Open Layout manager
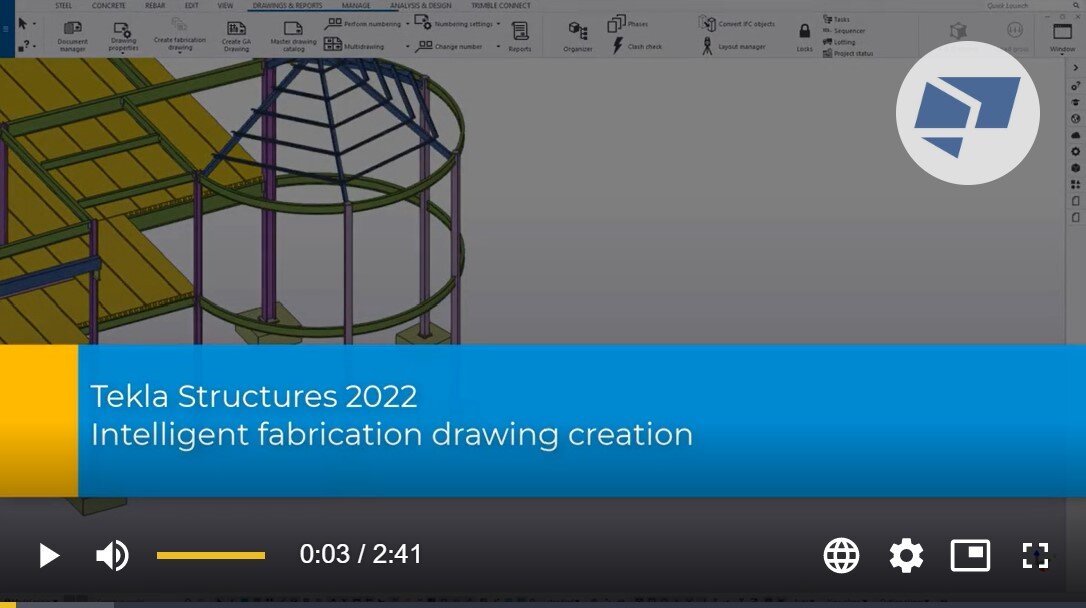Viewport: 1086px width, 608px height. coord(734,46)
